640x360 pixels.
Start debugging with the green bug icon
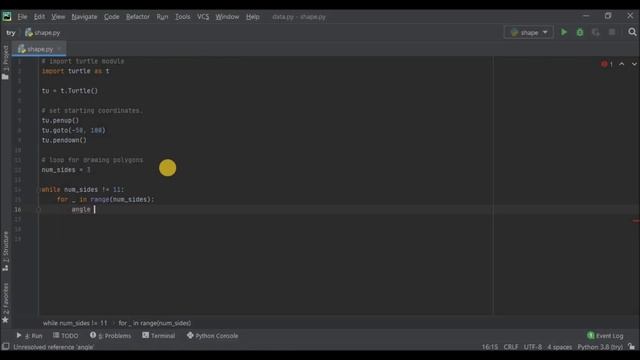click(x=580, y=32)
